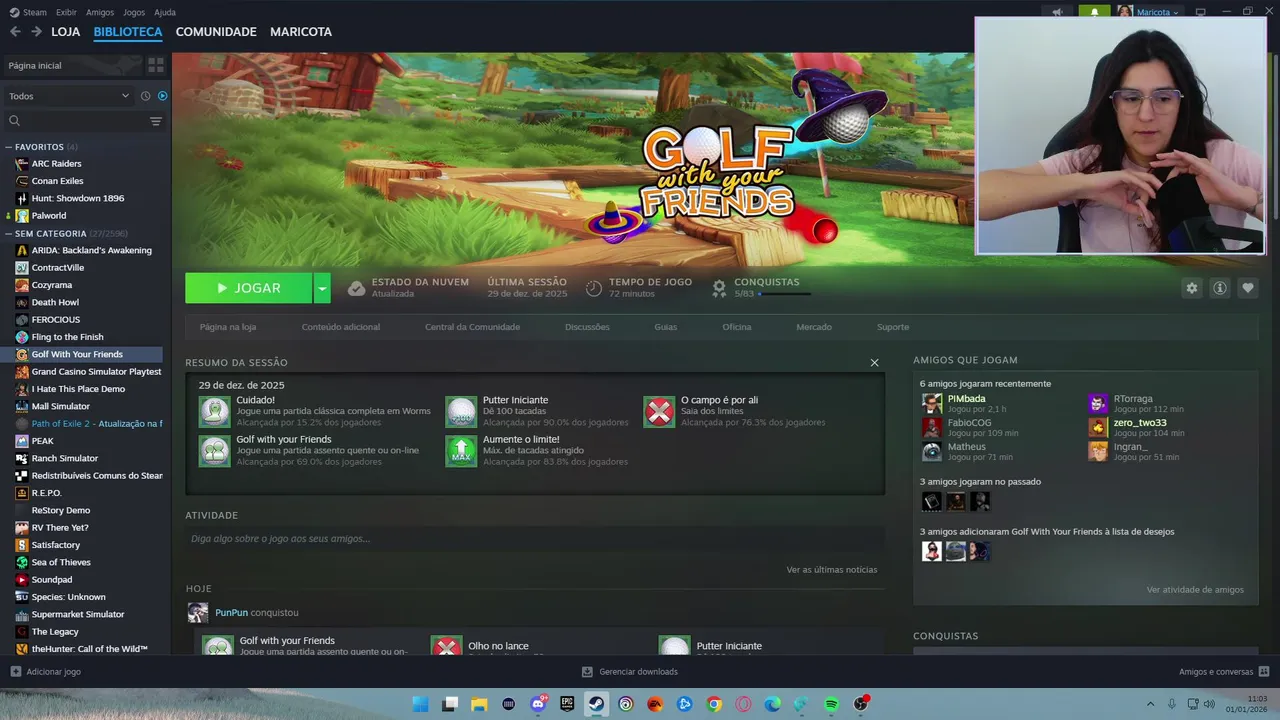Open the conquistas achievements gear icon
1280x720 pixels.
point(718,288)
